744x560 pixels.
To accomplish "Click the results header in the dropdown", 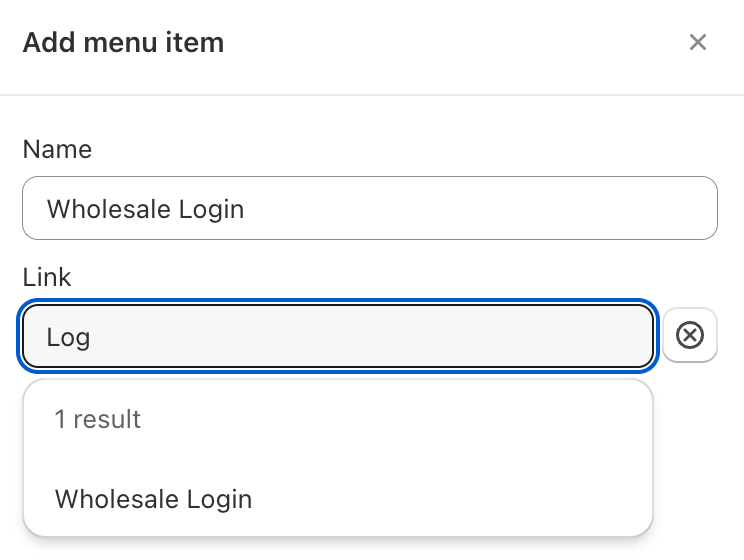I will [97, 419].
